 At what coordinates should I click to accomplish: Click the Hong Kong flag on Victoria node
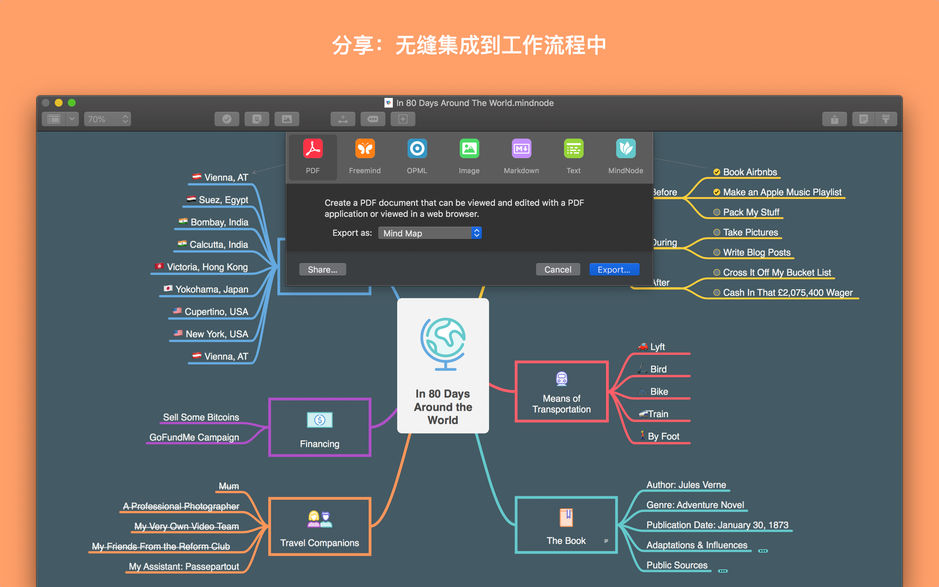[159, 266]
